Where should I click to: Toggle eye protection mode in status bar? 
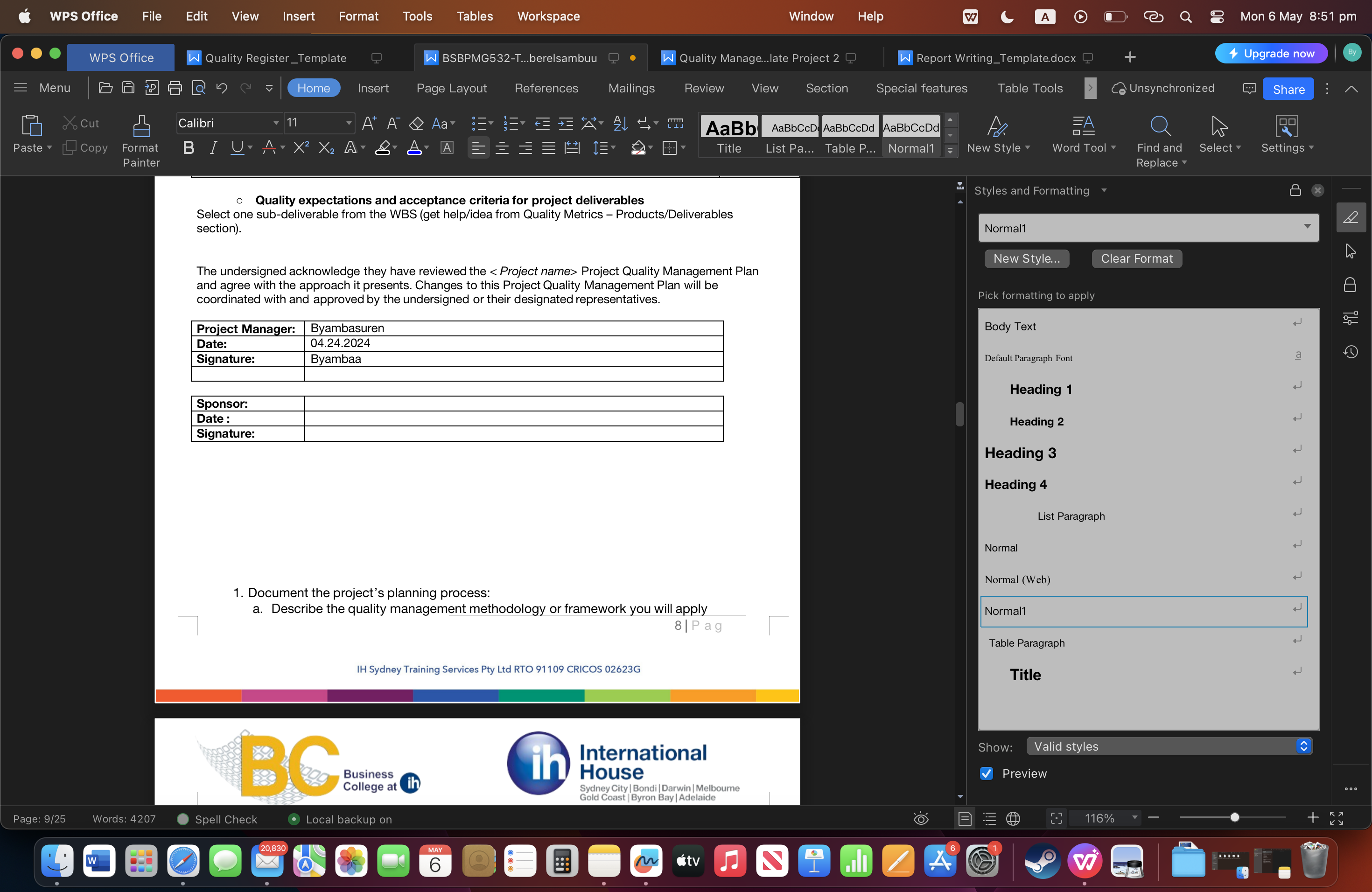point(921,819)
